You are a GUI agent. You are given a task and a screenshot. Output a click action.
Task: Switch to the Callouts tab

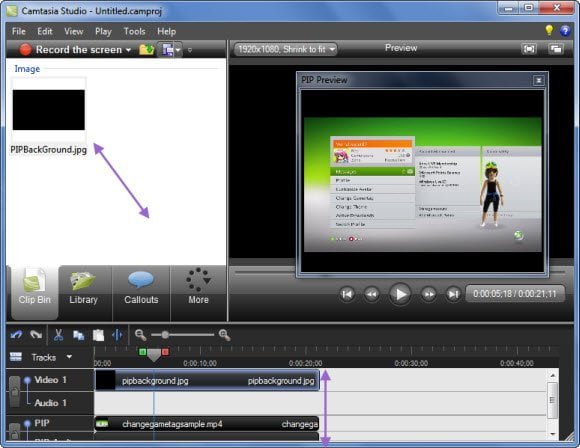(x=141, y=292)
